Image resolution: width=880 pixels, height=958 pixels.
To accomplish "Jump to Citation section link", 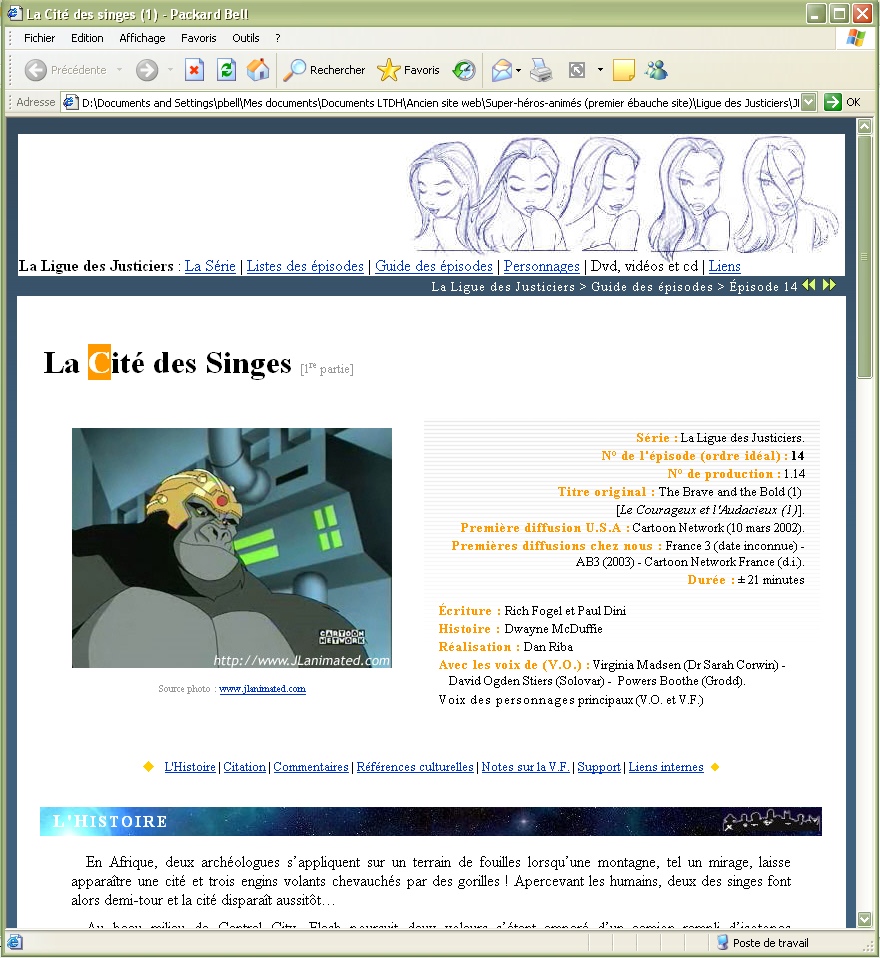I will click(x=244, y=767).
